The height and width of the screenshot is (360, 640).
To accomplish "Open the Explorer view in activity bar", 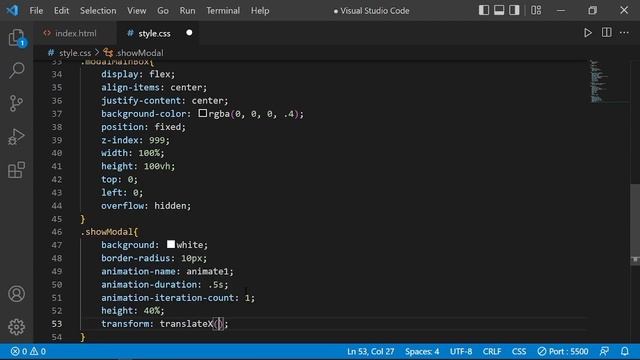I will [x=16, y=38].
